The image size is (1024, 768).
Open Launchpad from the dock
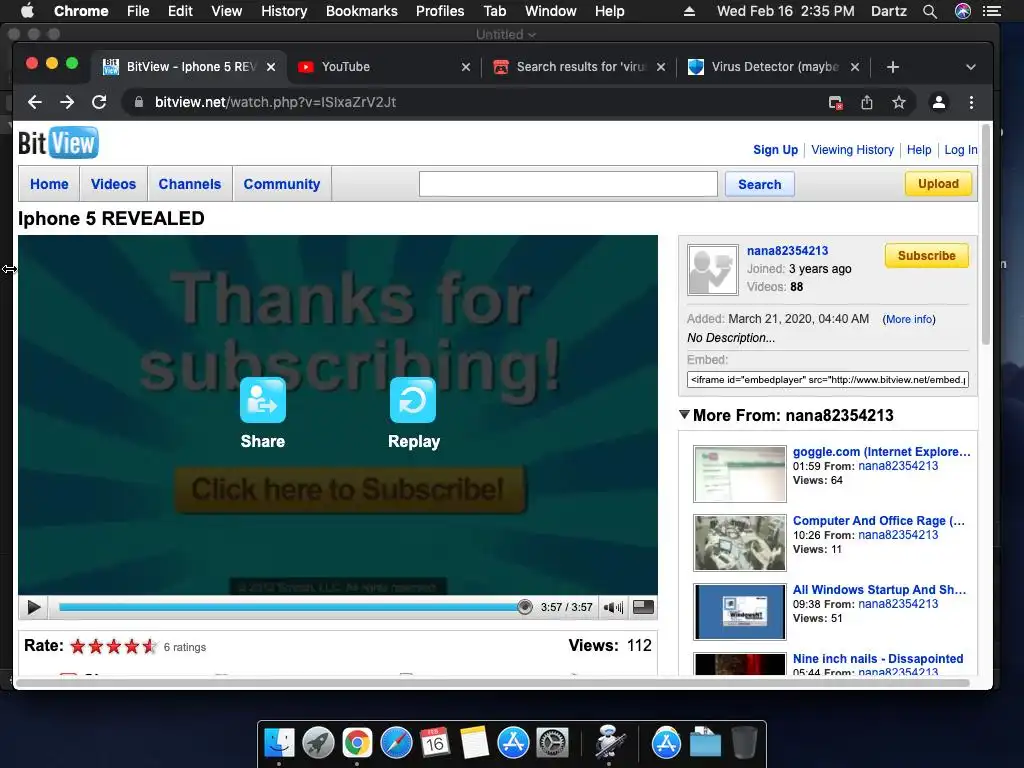pos(318,743)
